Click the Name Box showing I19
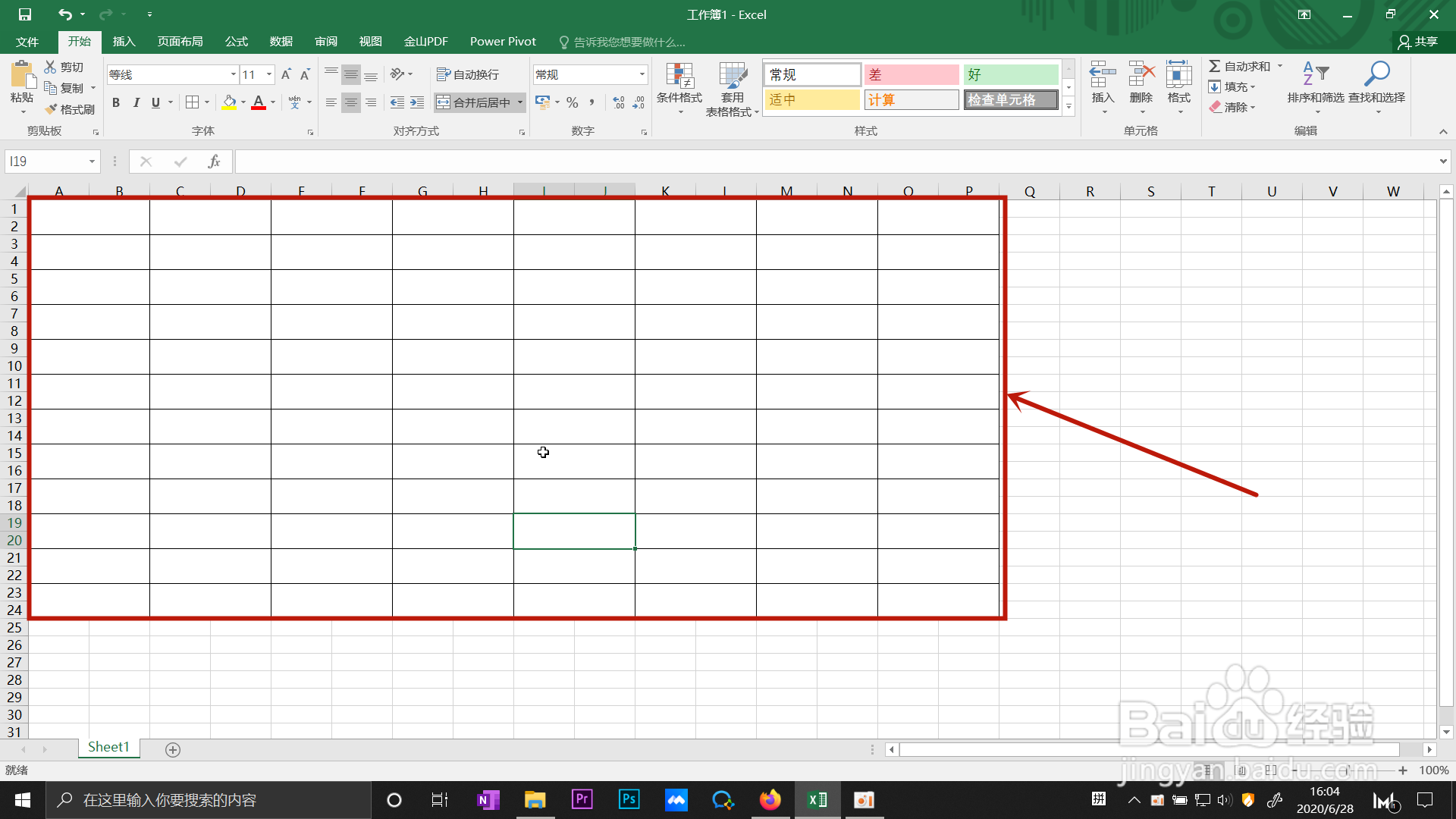 click(x=45, y=162)
